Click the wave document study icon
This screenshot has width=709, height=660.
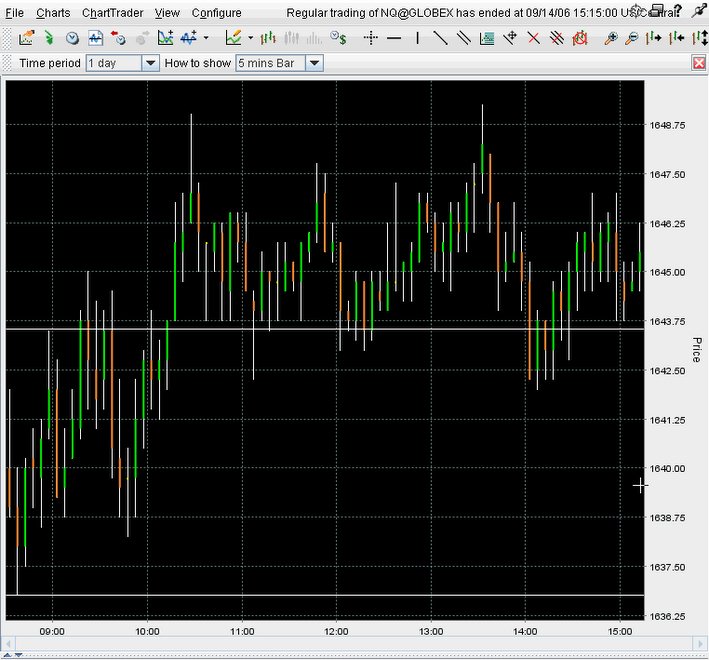coord(95,38)
